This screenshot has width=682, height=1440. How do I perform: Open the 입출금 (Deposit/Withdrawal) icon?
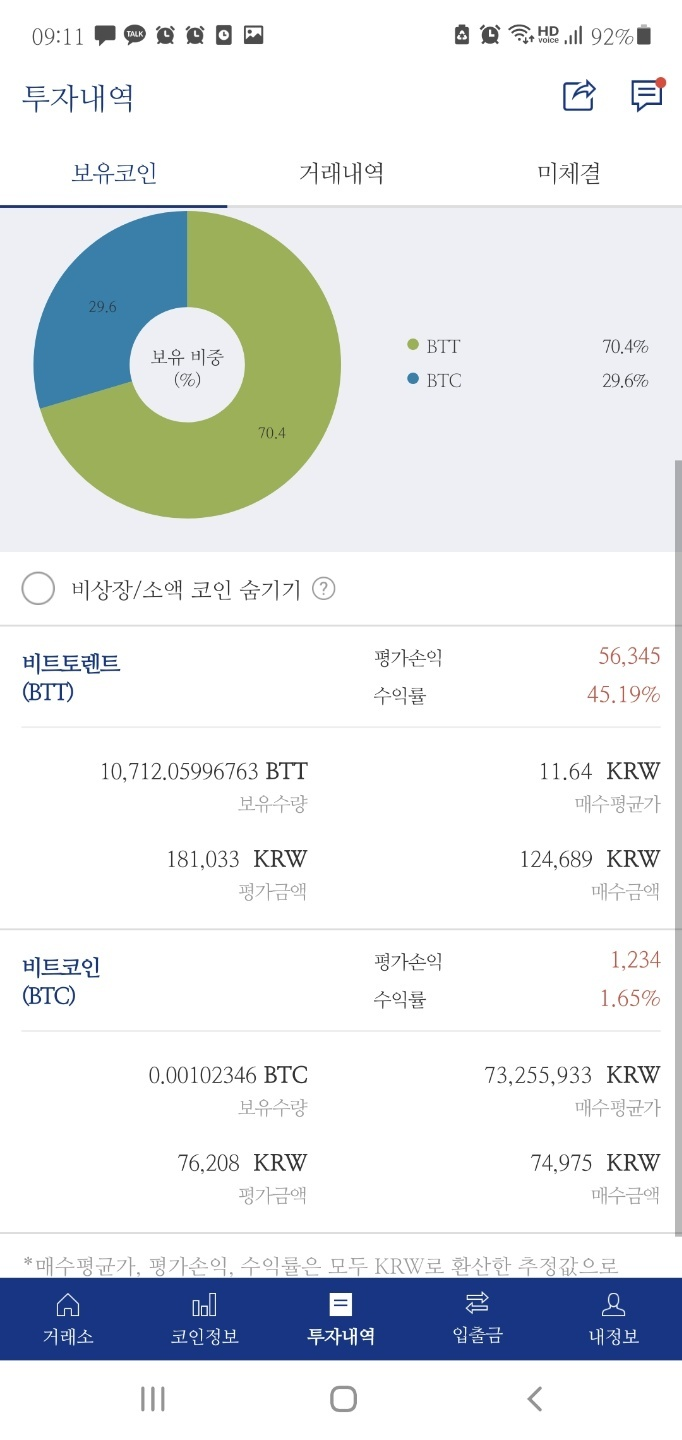[477, 1316]
